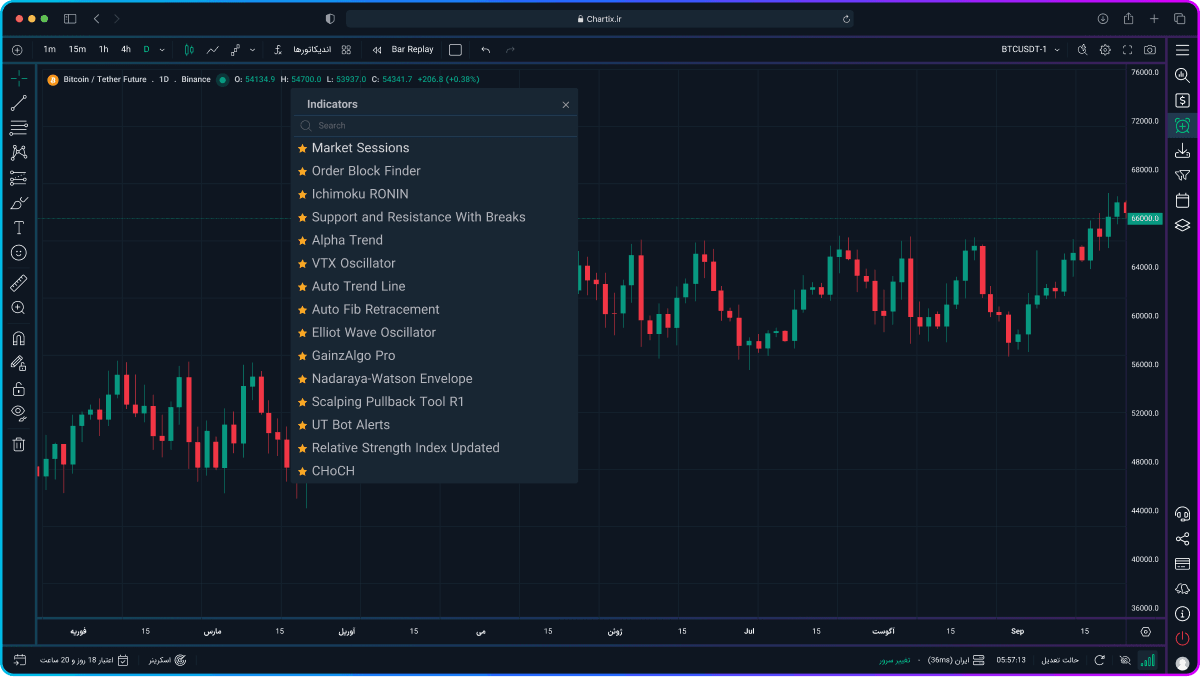Open the calendar icon in right sidebar
The width and height of the screenshot is (1200, 677).
[1182, 200]
